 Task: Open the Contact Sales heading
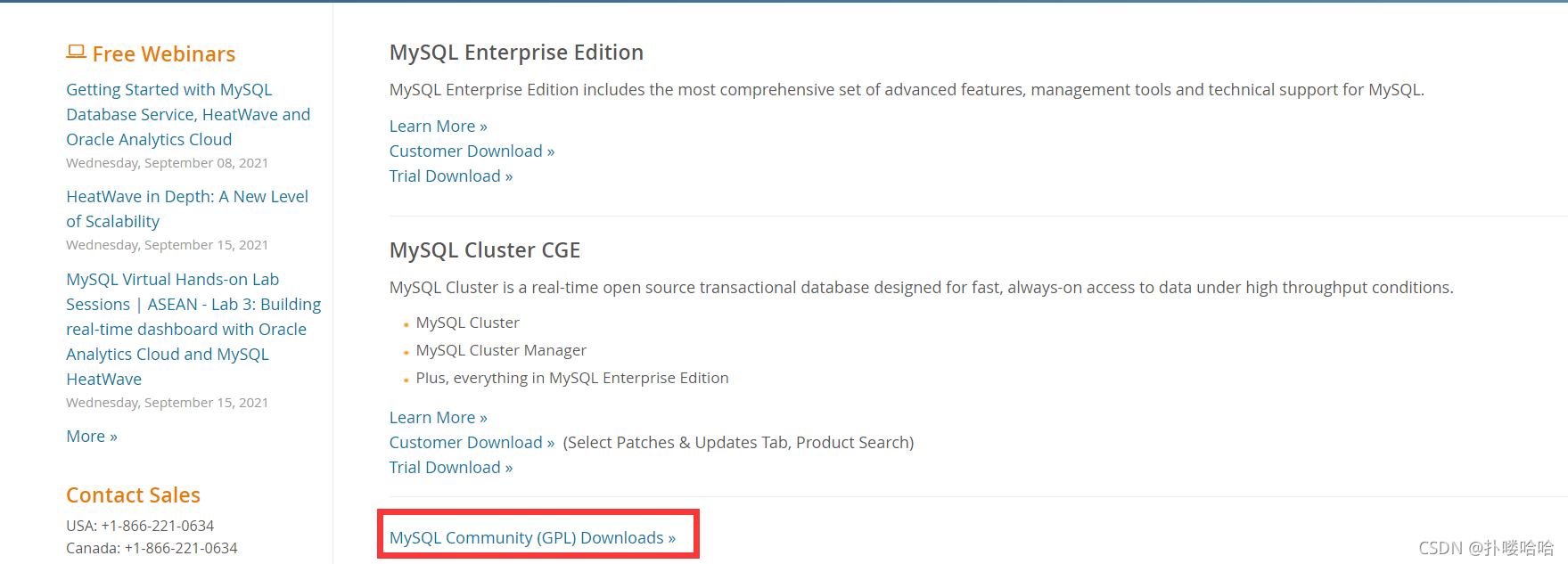133,495
